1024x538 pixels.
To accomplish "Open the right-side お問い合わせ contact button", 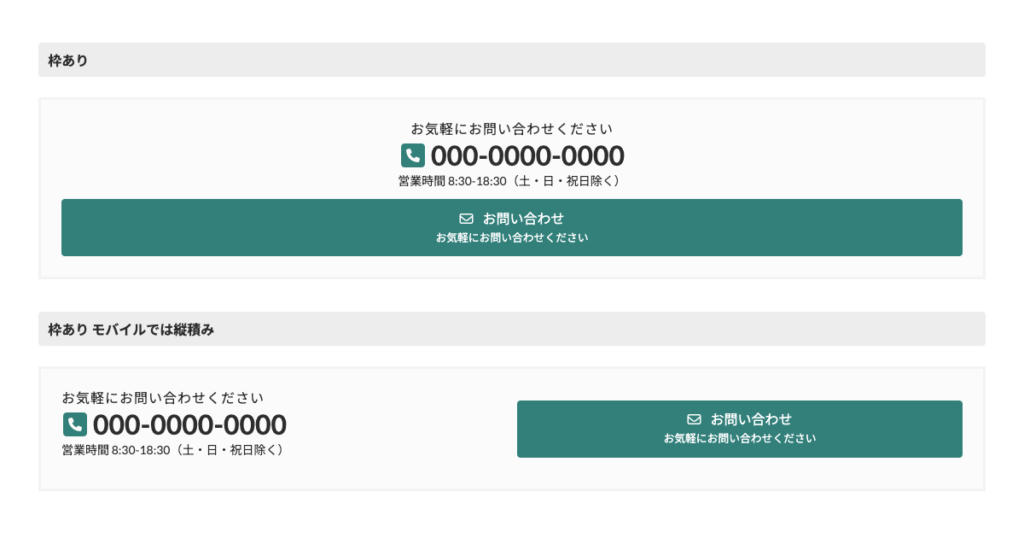I will (x=740, y=429).
